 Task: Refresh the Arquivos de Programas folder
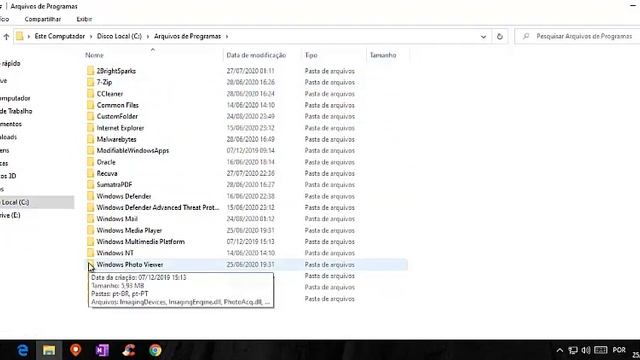500,36
